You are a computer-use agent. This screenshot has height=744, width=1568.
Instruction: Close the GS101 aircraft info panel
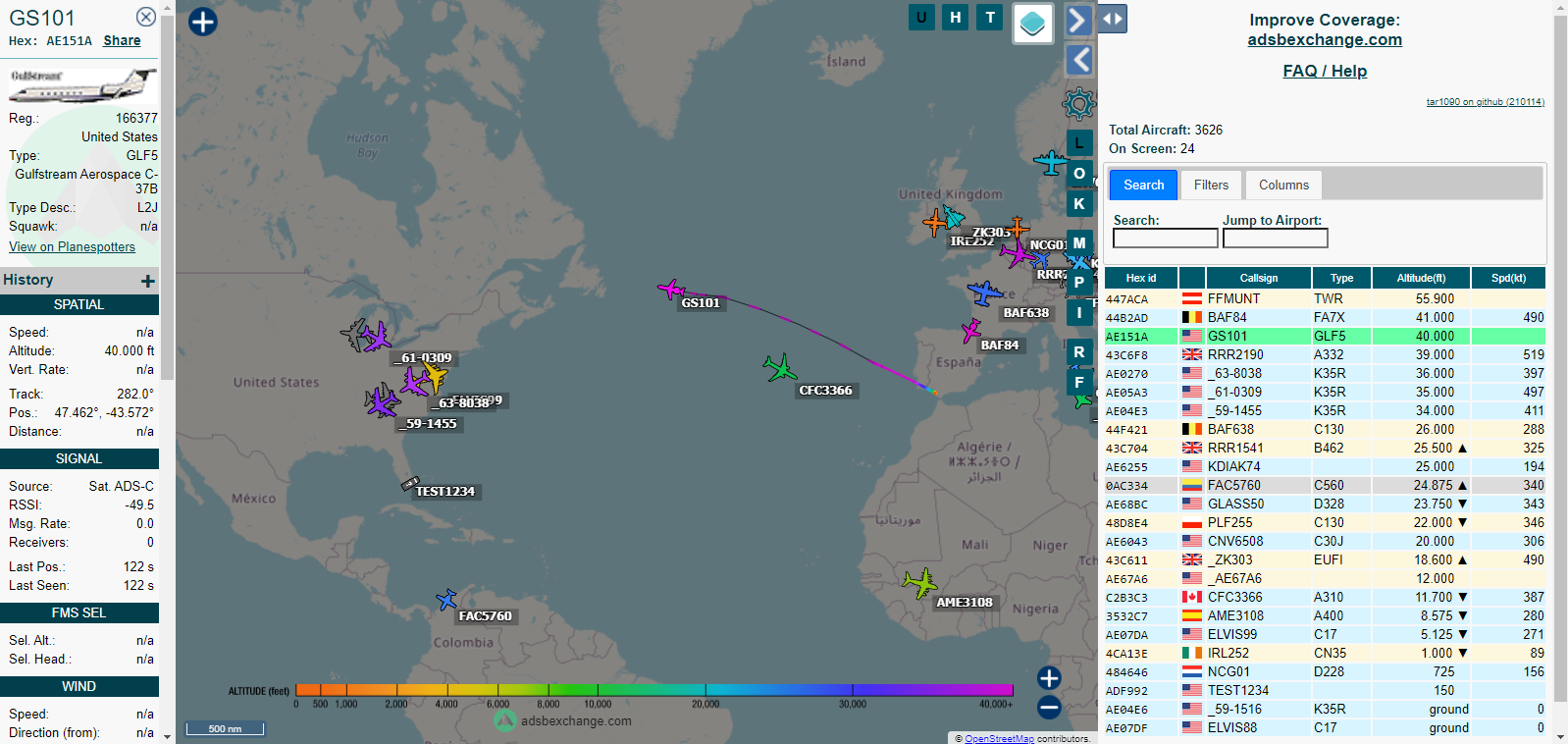pos(145,17)
